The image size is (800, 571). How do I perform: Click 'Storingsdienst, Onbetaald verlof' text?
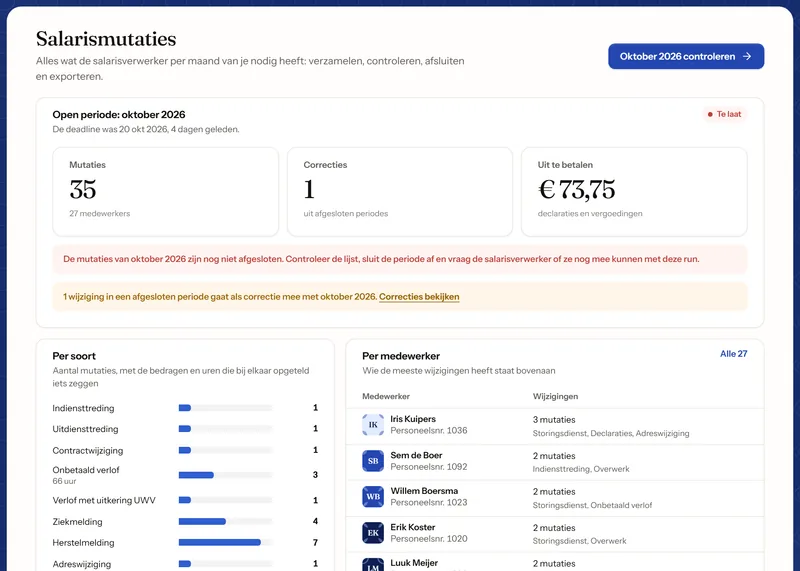tap(592, 505)
